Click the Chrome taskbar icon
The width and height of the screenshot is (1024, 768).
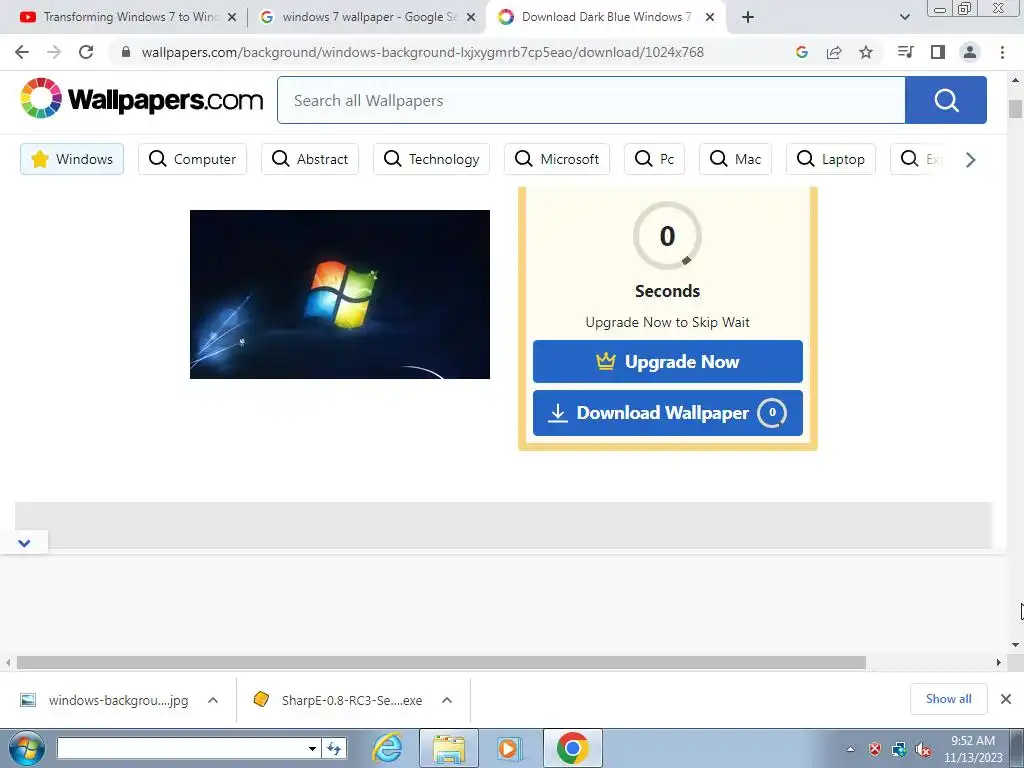point(572,748)
